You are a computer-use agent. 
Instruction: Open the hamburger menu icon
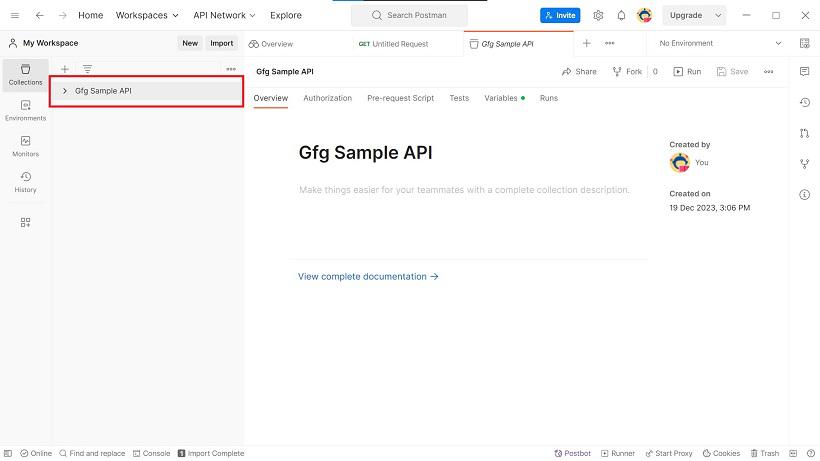15,15
